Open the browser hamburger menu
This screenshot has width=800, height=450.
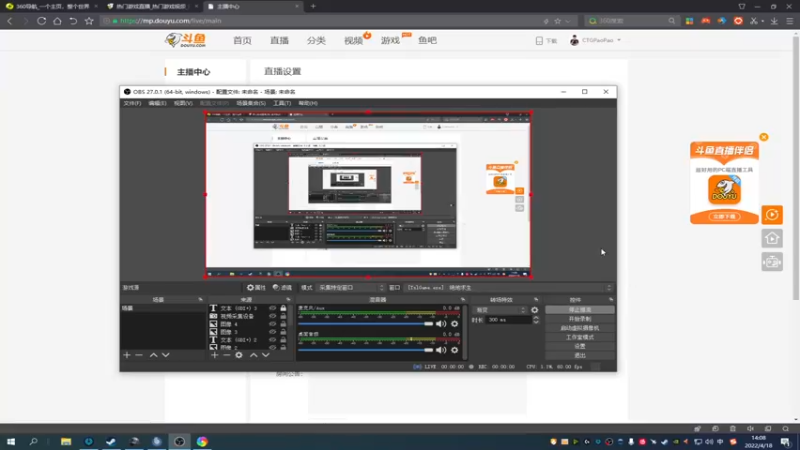click(x=790, y=21)
